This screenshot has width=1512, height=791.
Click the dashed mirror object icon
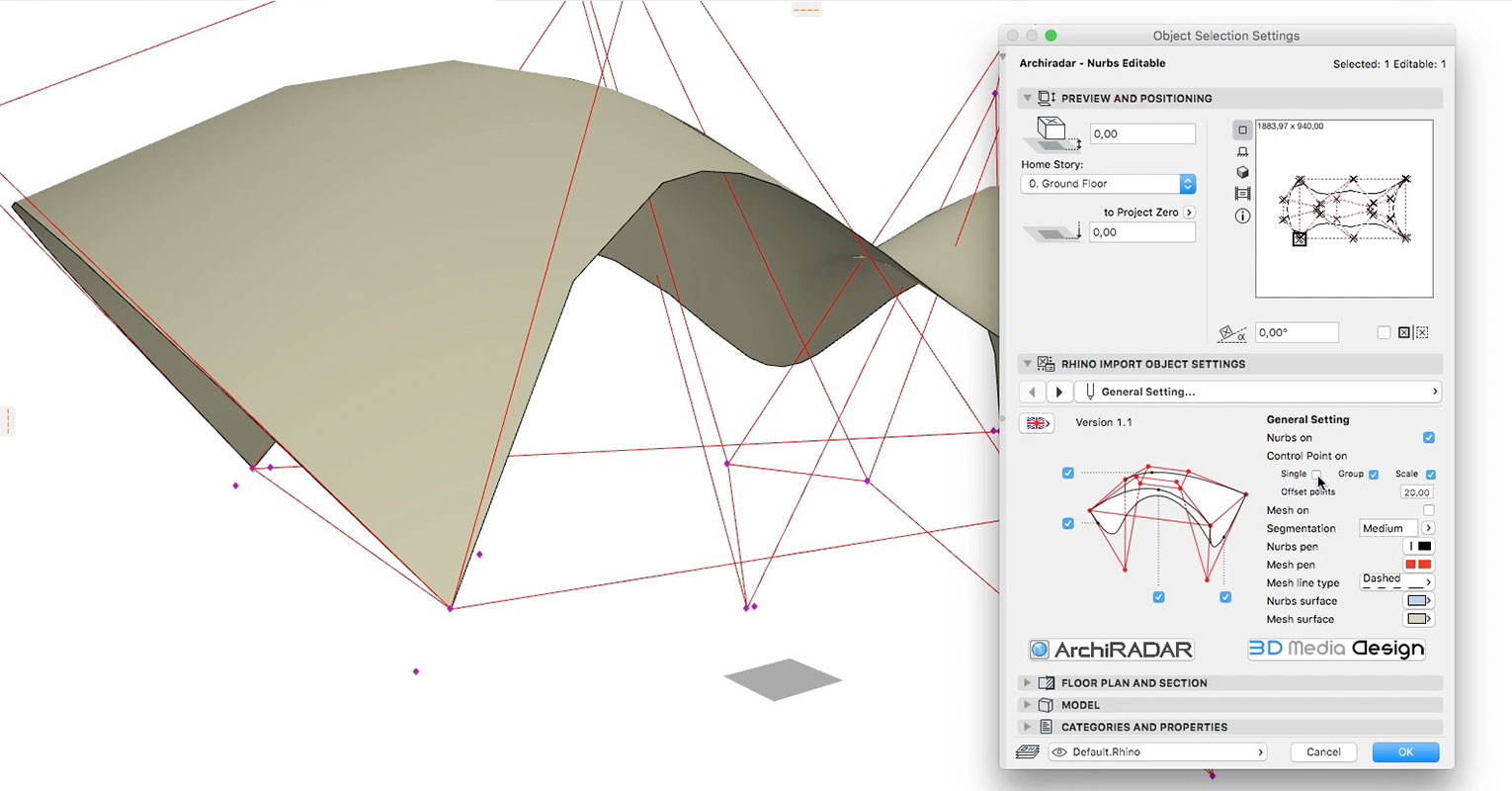1422,332
